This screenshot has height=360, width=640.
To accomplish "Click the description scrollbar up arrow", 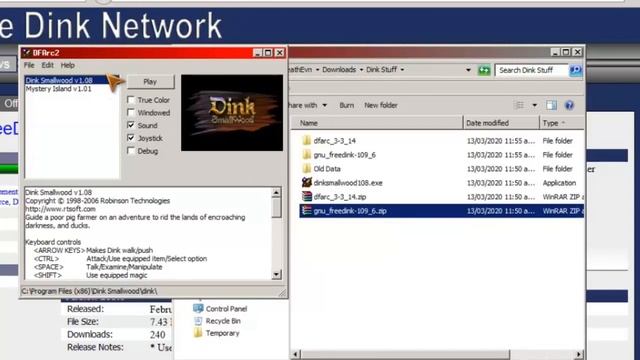I will 276,193.
